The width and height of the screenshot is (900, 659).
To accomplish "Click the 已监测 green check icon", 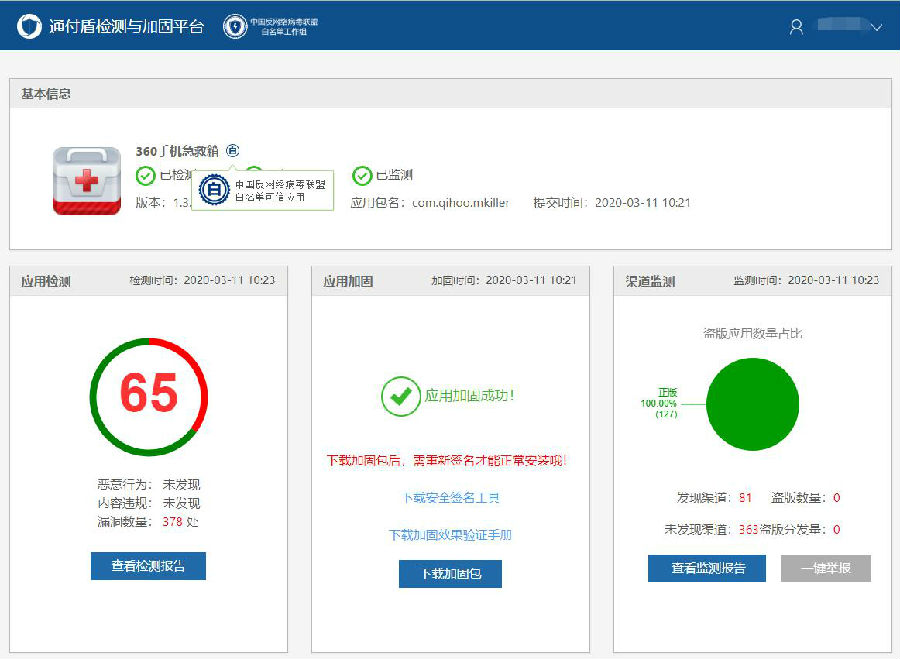I will tap(362, 176).
